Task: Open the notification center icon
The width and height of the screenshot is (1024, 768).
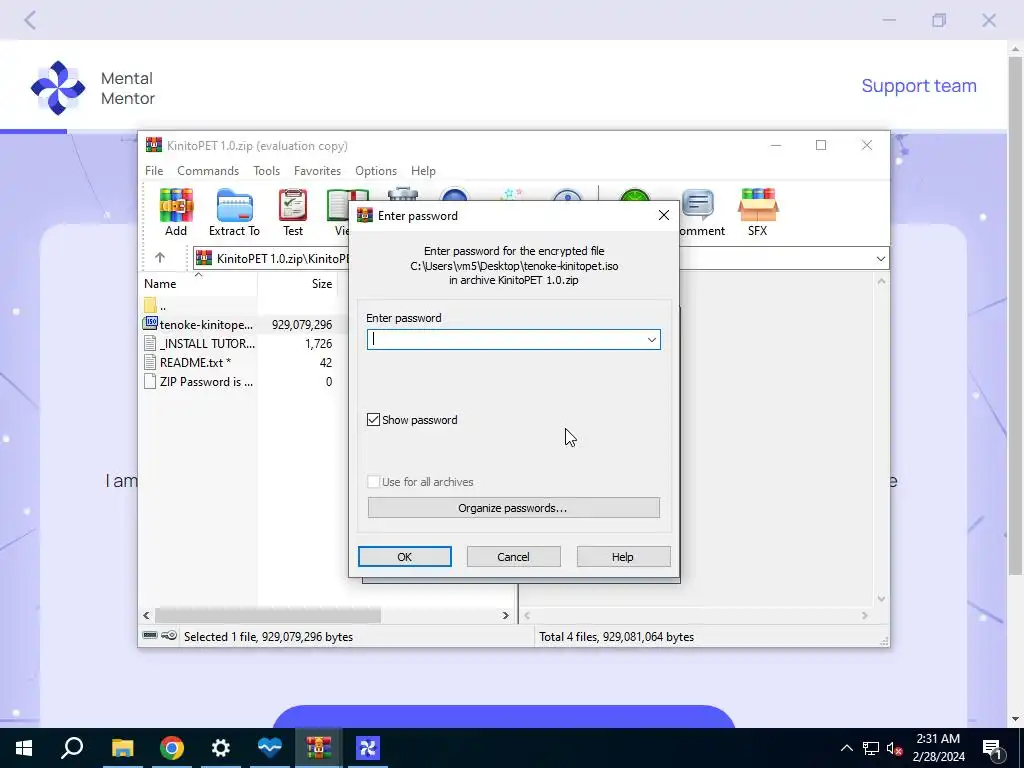Action: [x=993, y=748]
